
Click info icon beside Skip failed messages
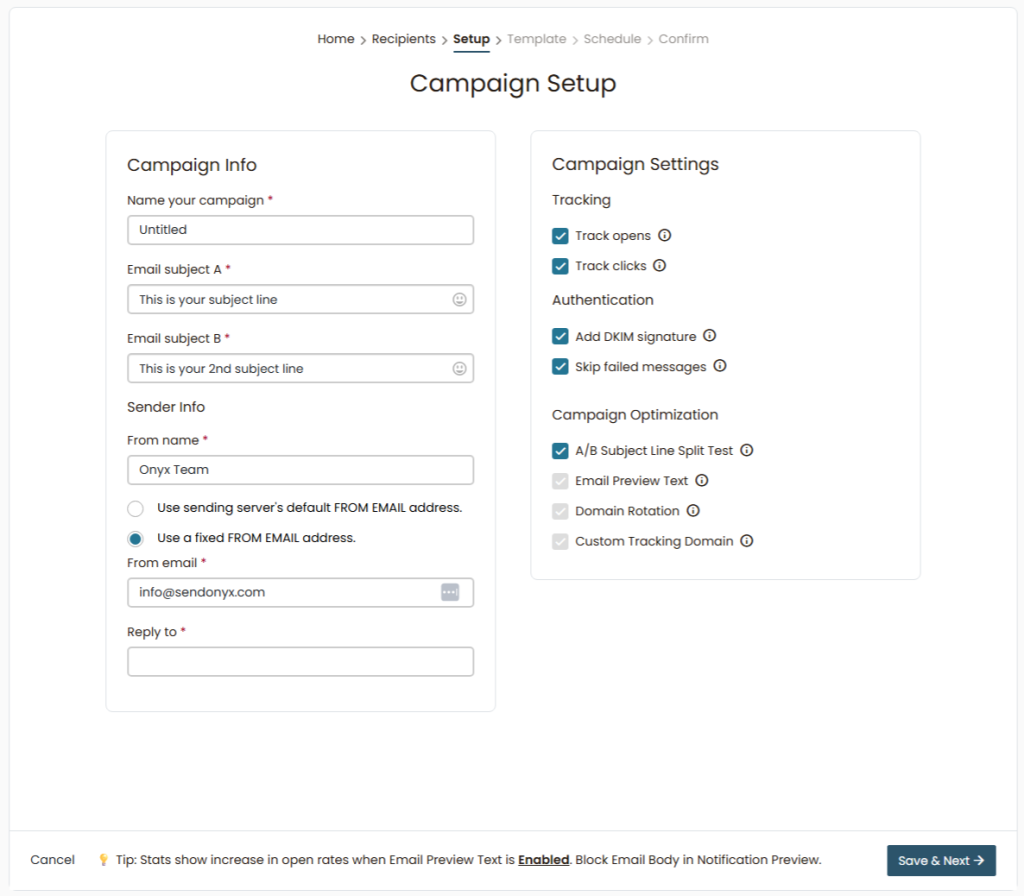click(x=720, y=366)
